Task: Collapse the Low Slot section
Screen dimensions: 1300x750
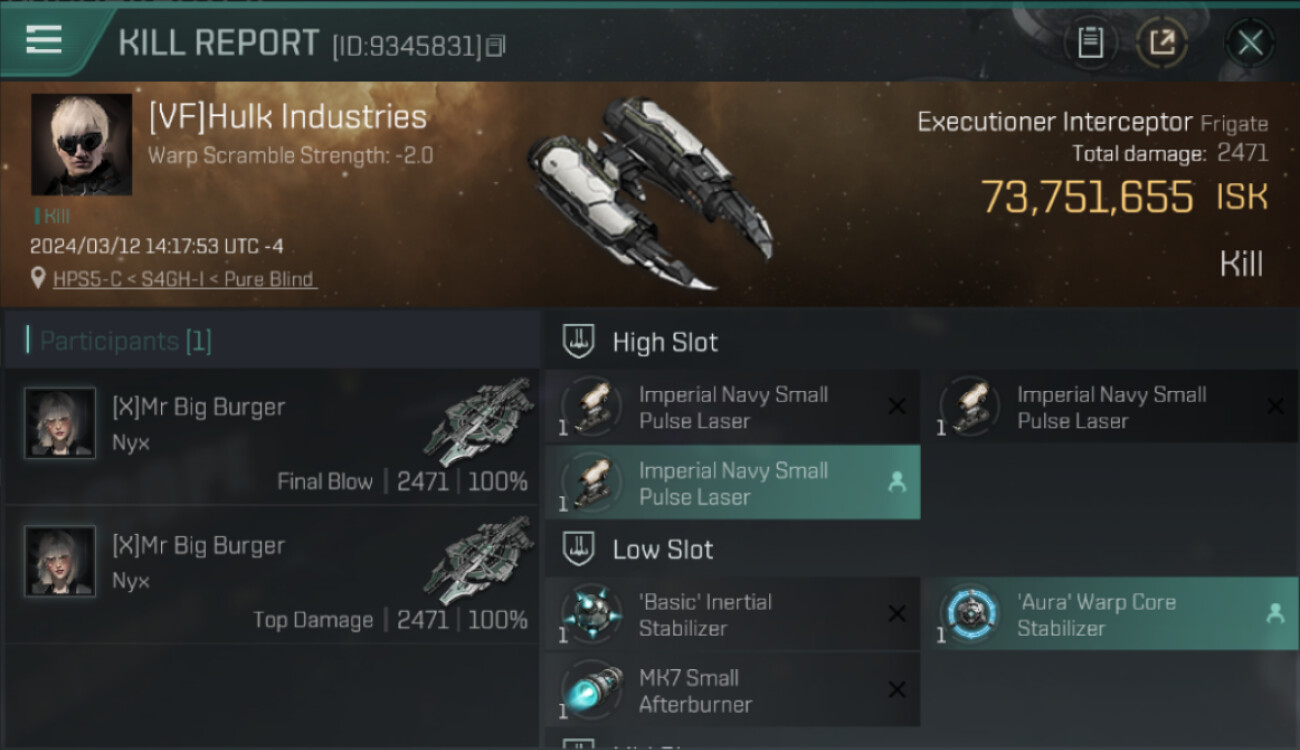Action: click(580, 549)
